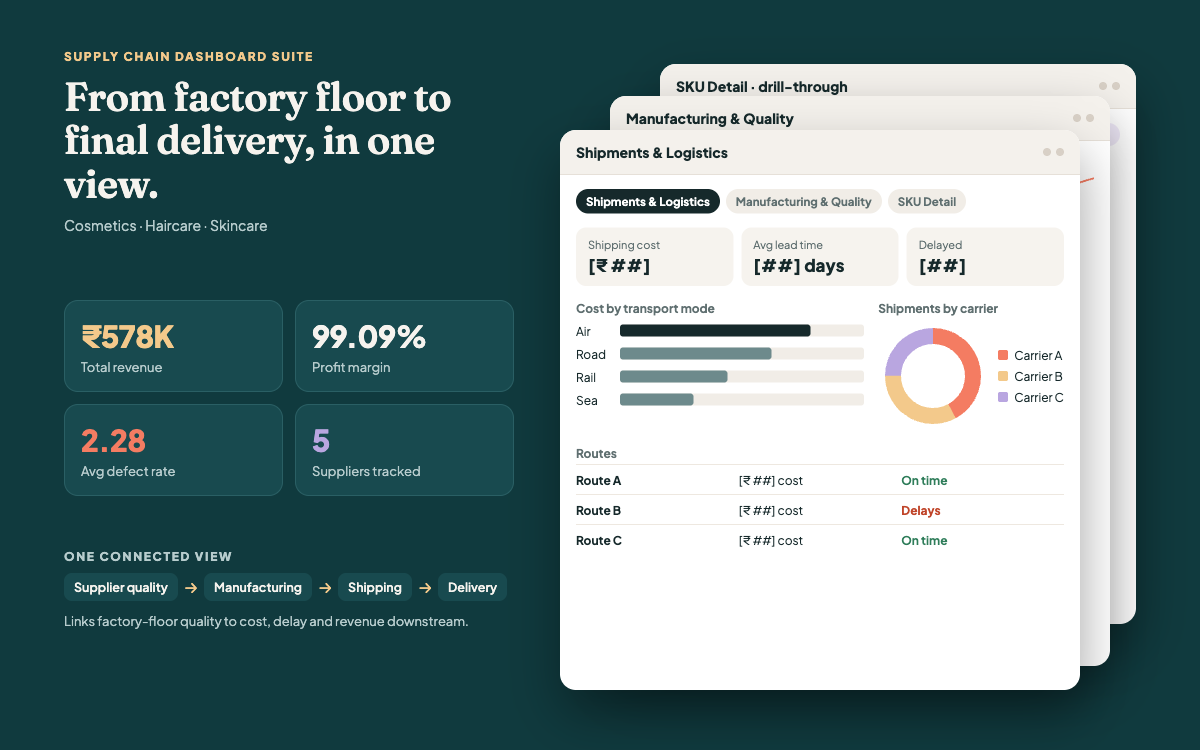Select the Route A row label
1200x750 pixels.
pyautogui.click(x=599, y=480)
